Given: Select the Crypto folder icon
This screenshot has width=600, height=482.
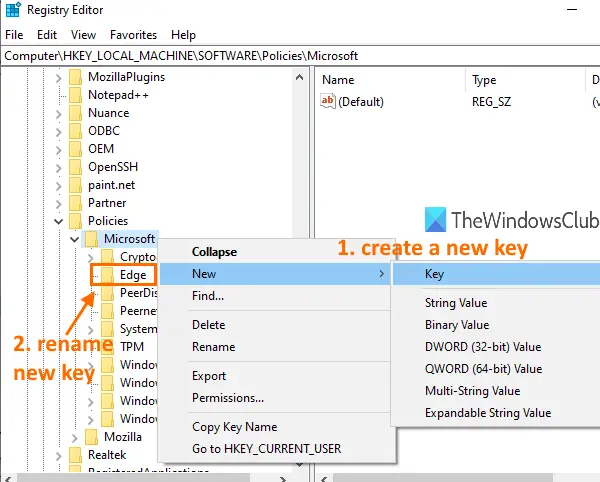Looking at the screenshot, I should click(x=107, y=257).
